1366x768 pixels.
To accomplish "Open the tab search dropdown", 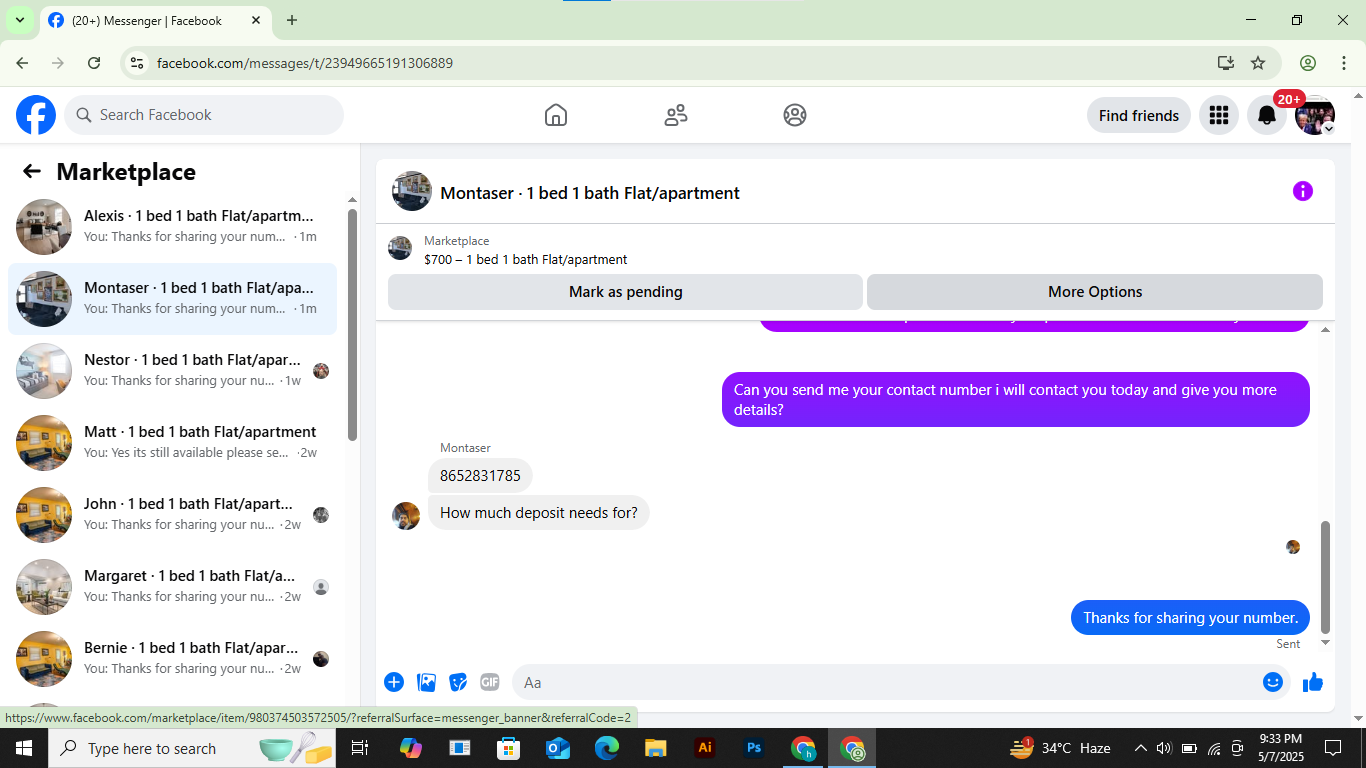I will (19, 20).
